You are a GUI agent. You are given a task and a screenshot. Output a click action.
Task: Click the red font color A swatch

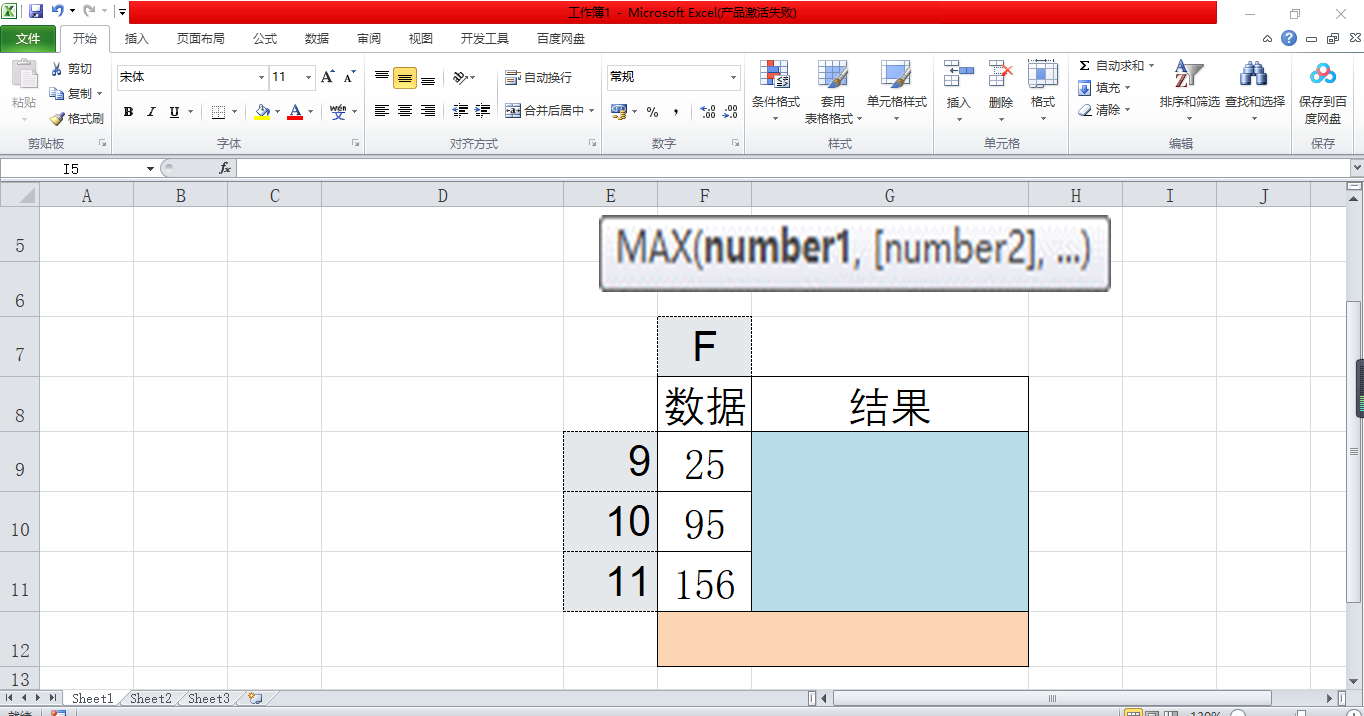pos(295,112)
